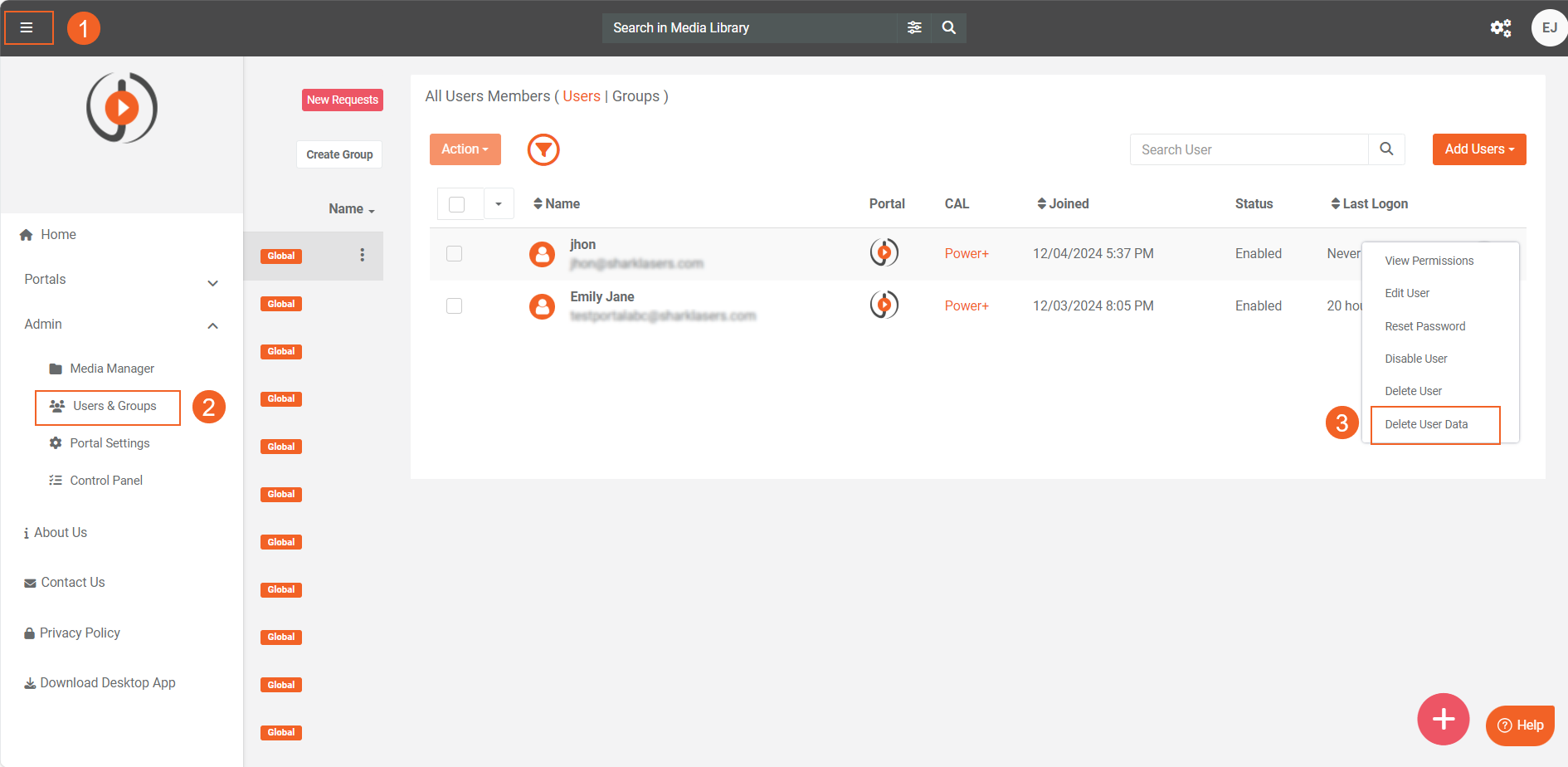The height and width of the screenshot is (767, 1568).
Task: Click the media library search magnifier
Action: 949,28
